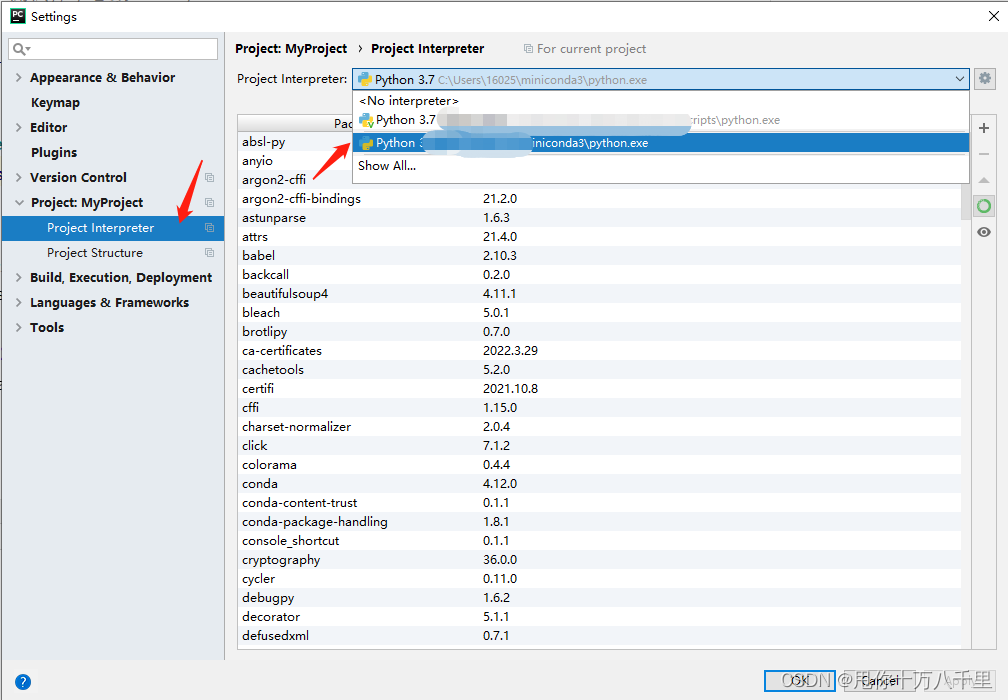Screen dimensions: 1008x700
Task: Click the copy icon beside Project Interpreter
Action: pos(209,228)
